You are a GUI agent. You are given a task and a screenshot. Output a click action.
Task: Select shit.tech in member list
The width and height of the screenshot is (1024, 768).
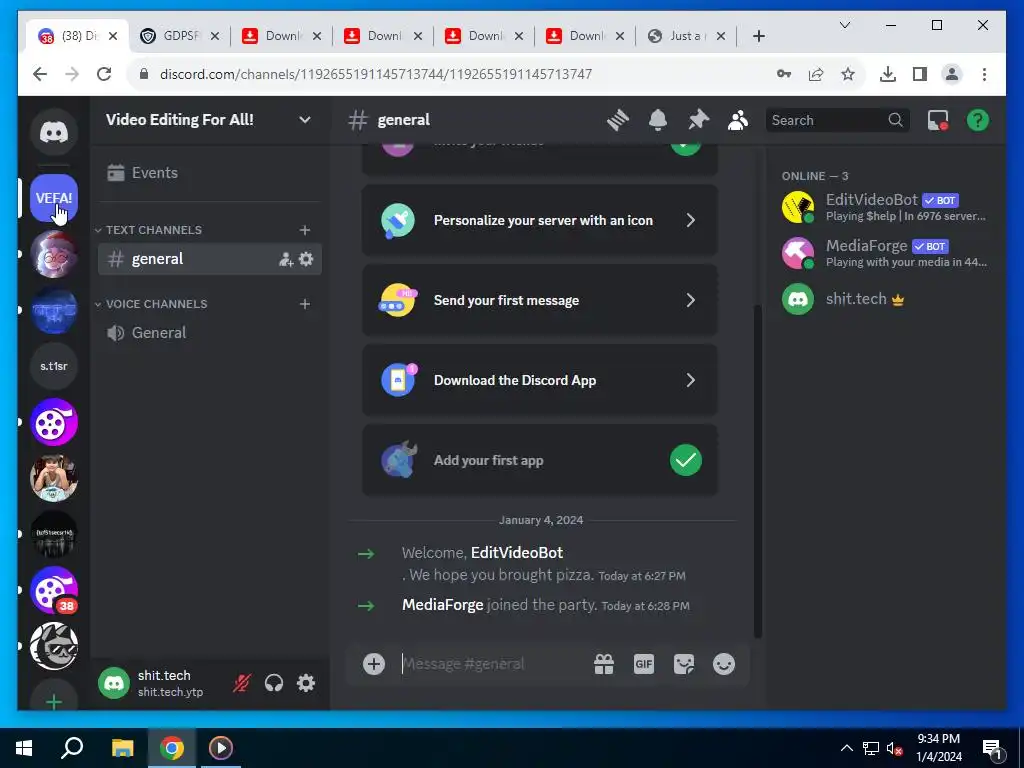(886, 299)
